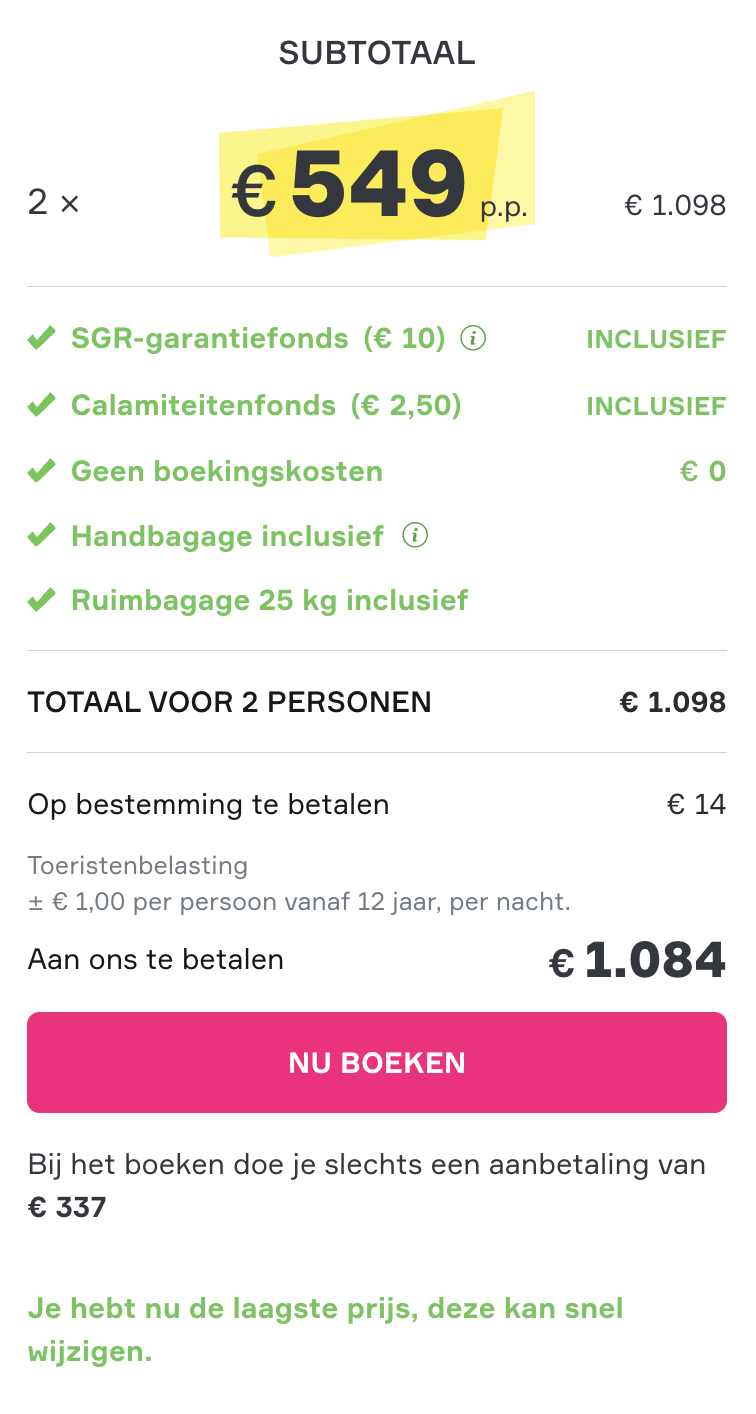Viewport: 756px width, 1414px height.
Task: Click the checkmark next to Handbagage inclusief
Action: click(x=41, y=537)
